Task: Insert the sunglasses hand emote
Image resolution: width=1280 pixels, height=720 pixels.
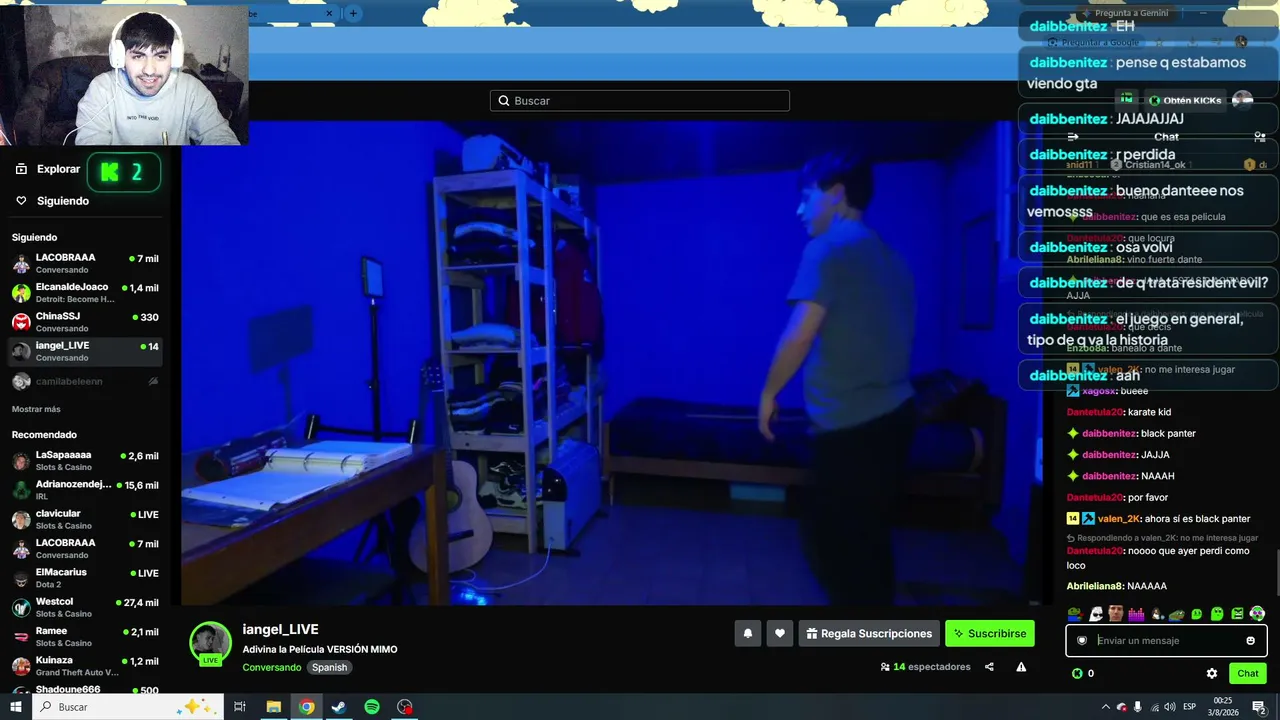Action: pos(1096,614)
